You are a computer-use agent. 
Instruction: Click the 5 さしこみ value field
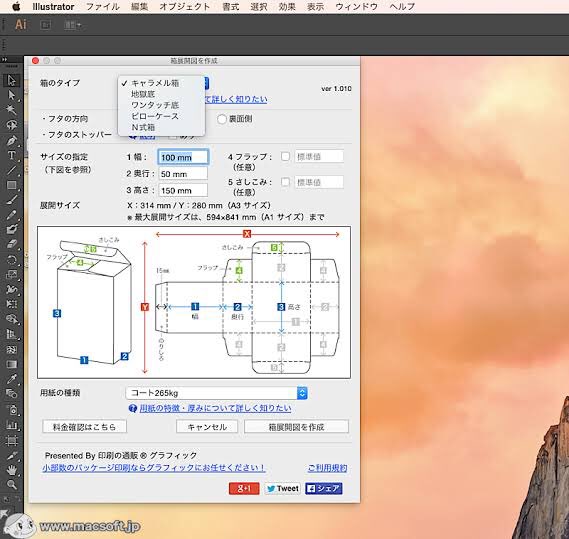click(319, 182)
